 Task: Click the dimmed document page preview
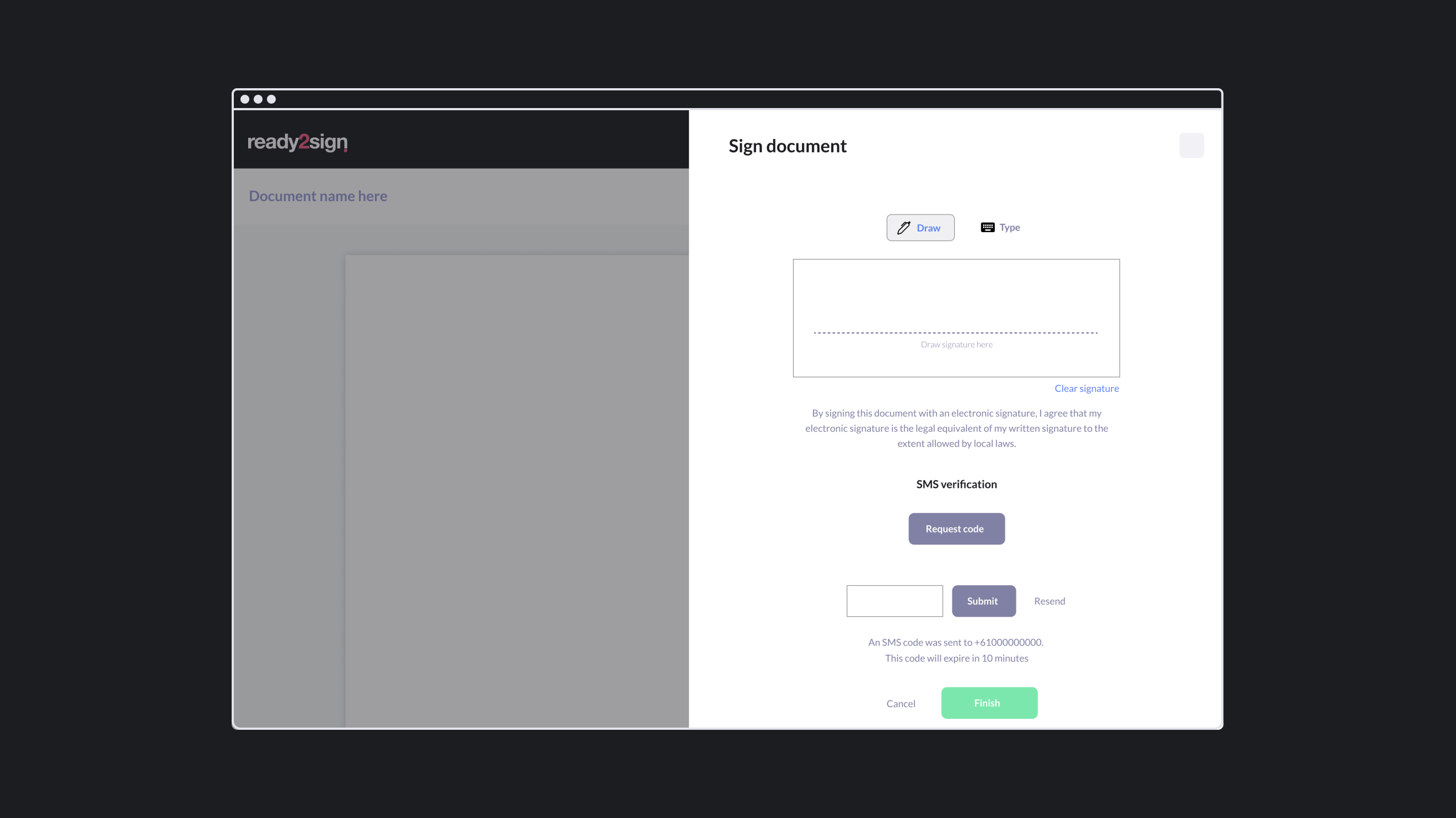[517, 491]
